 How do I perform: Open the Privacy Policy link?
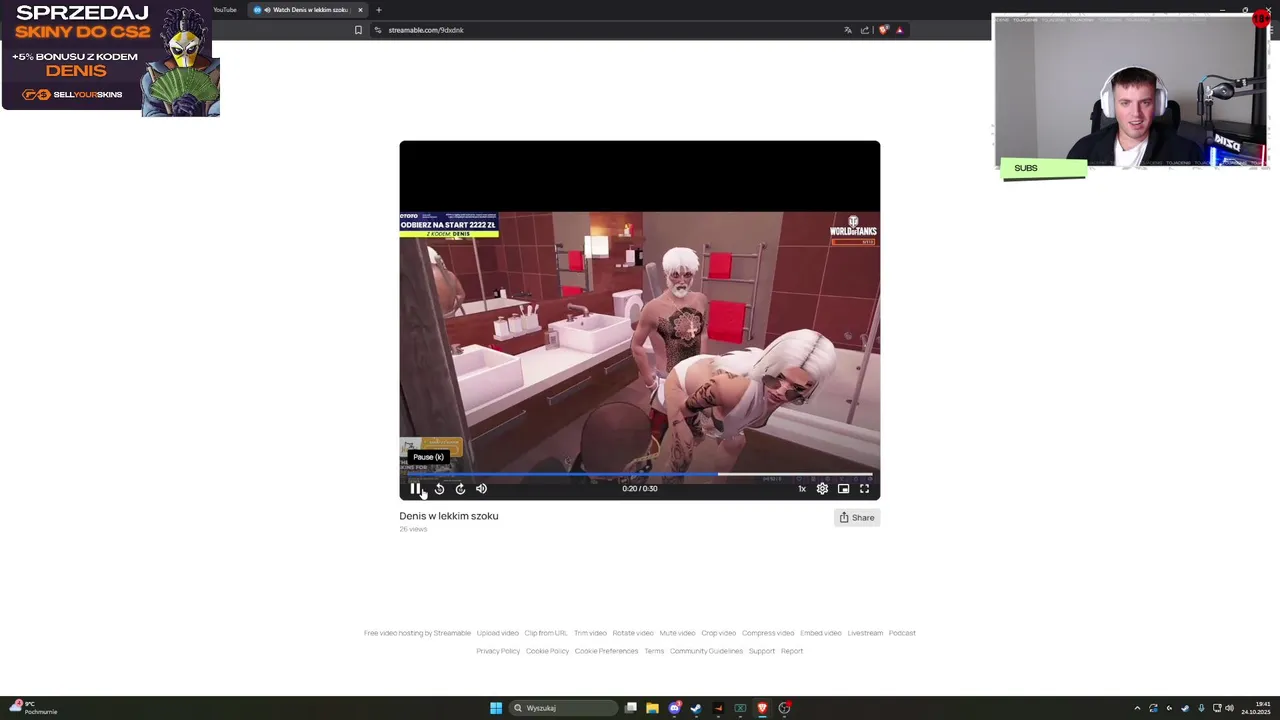tap(498, 651)
